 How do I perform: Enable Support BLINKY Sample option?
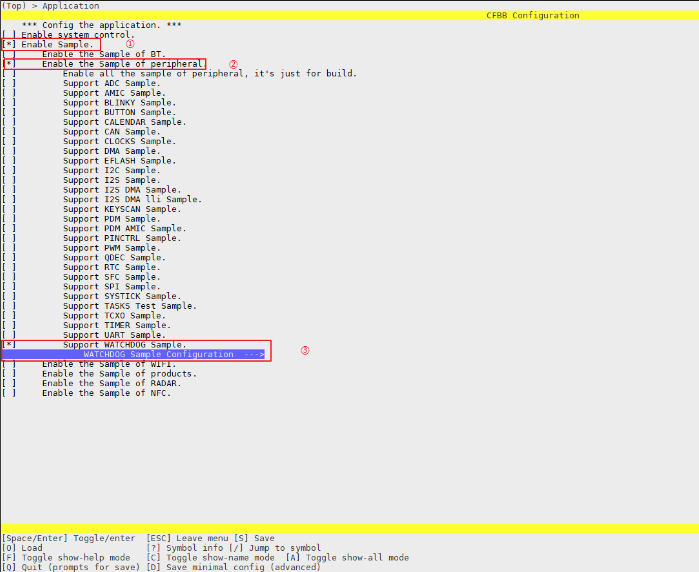[9, 103]
